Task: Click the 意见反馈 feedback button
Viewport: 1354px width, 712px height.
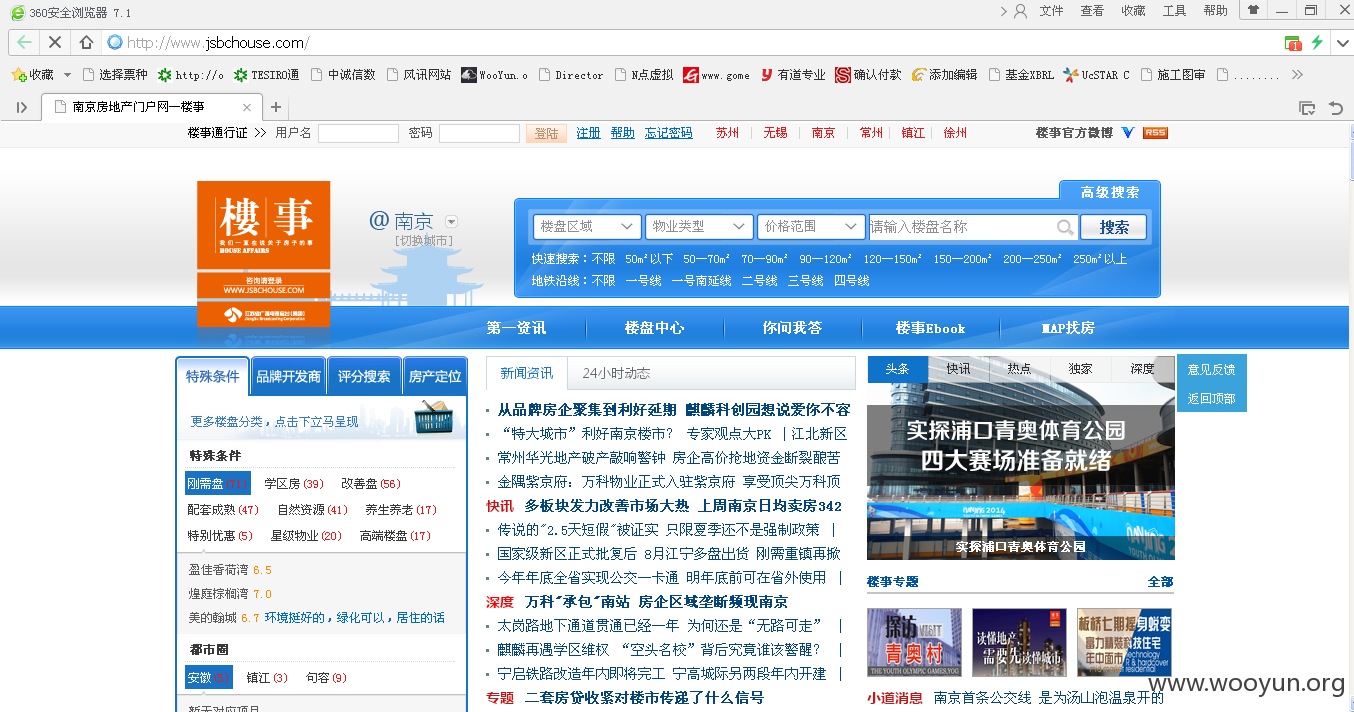Action: point(1211,370)
